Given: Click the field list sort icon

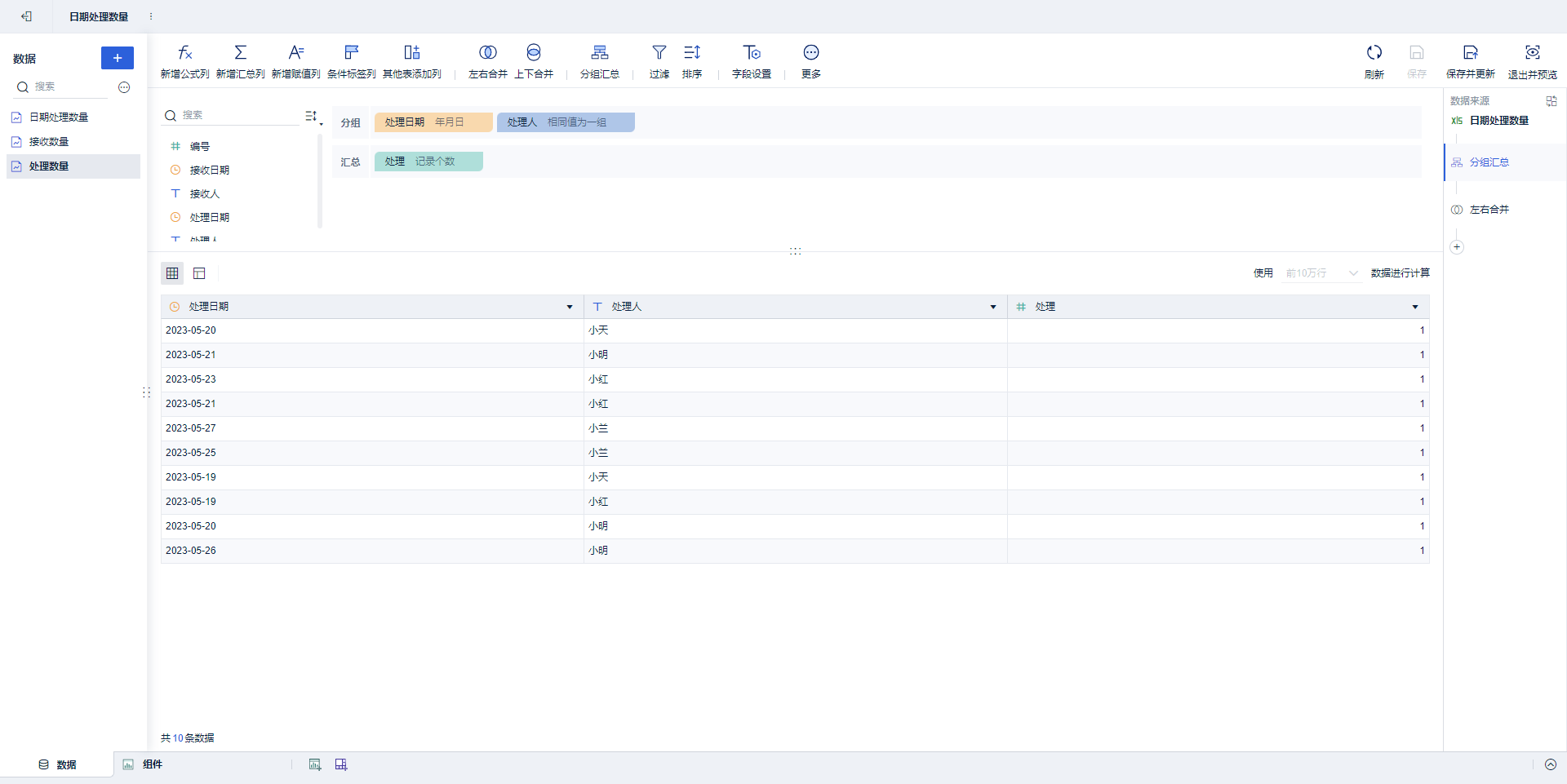Looking at the screenshot, I should 313,117.
